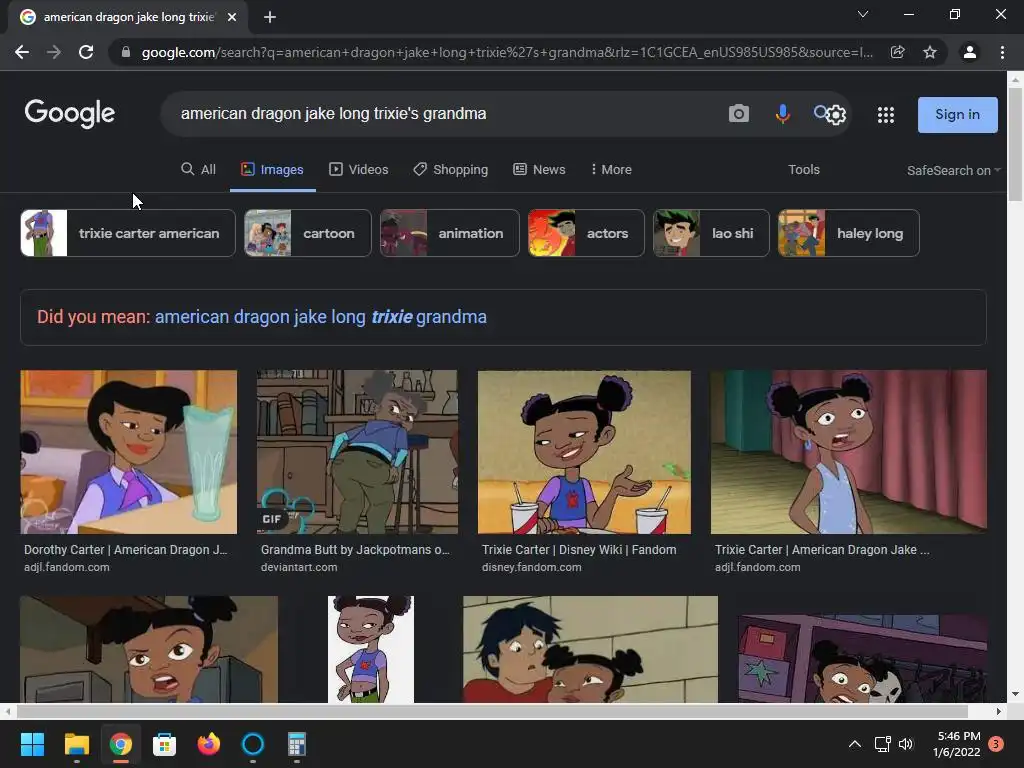Click the Sign in button

[x=957, y=114]
